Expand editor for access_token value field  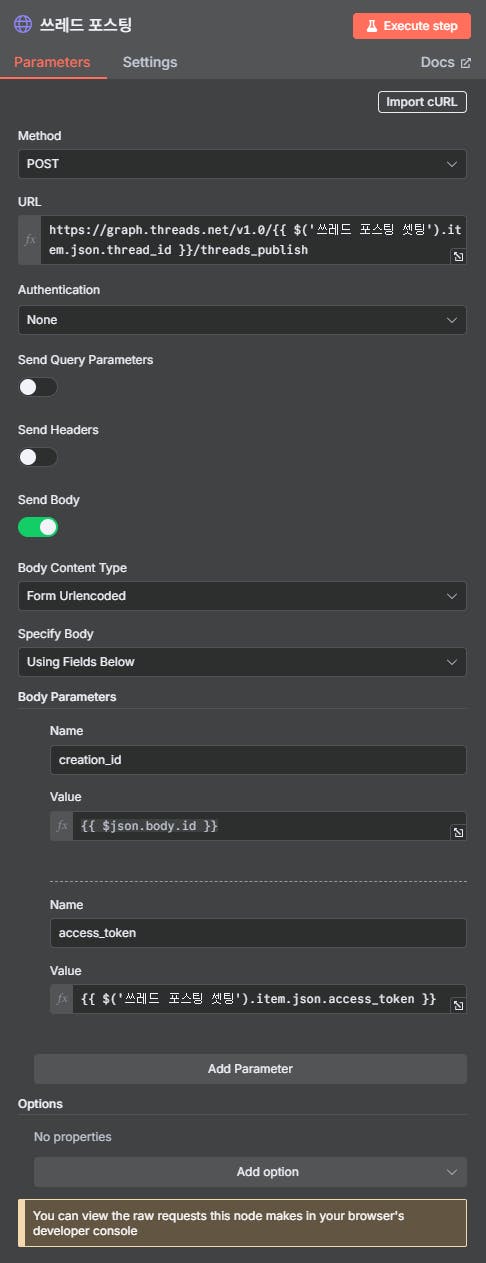coord(457,1005)
